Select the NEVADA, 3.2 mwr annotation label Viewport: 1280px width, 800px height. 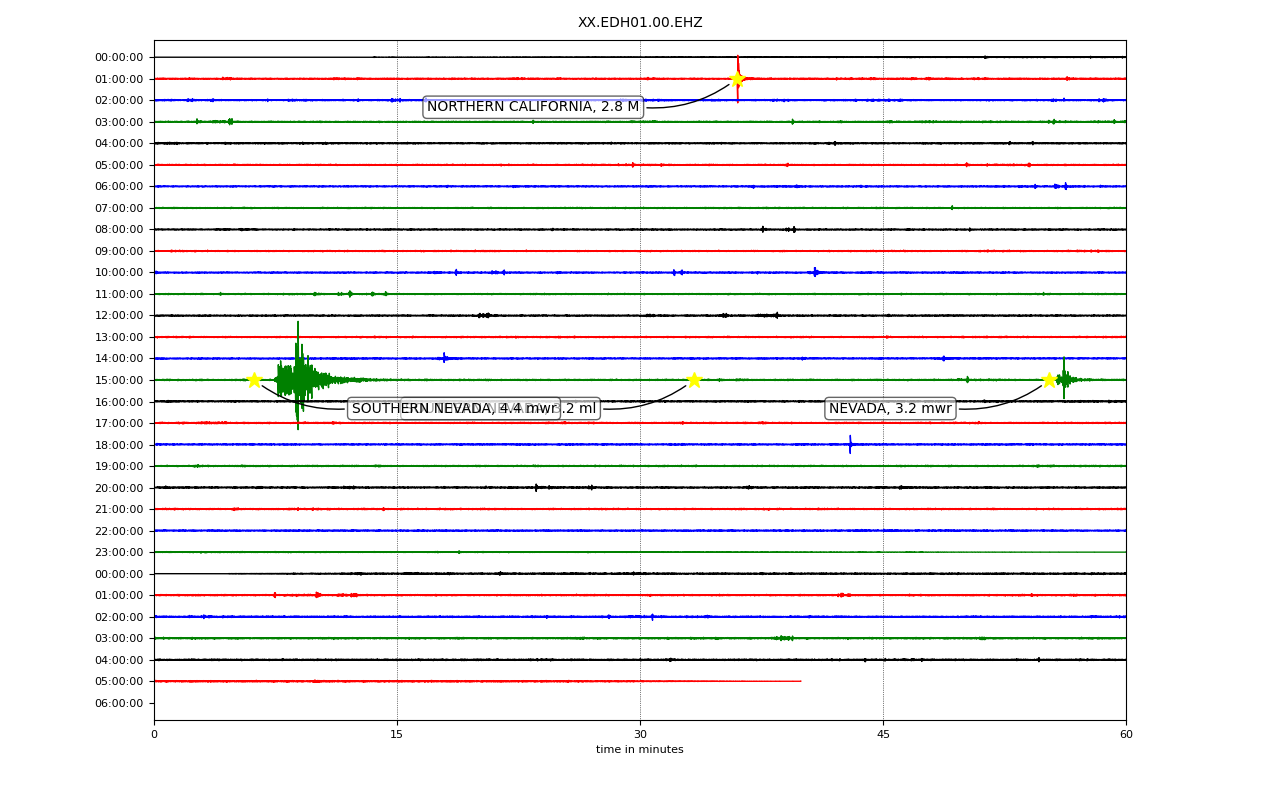coord(890,409)
